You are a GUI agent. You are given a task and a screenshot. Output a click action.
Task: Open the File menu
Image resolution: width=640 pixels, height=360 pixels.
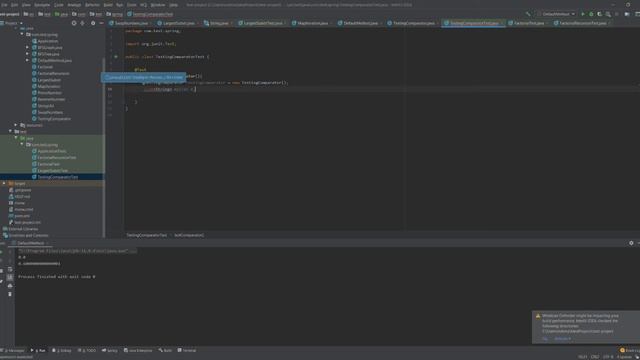click(x=4, y=5)
